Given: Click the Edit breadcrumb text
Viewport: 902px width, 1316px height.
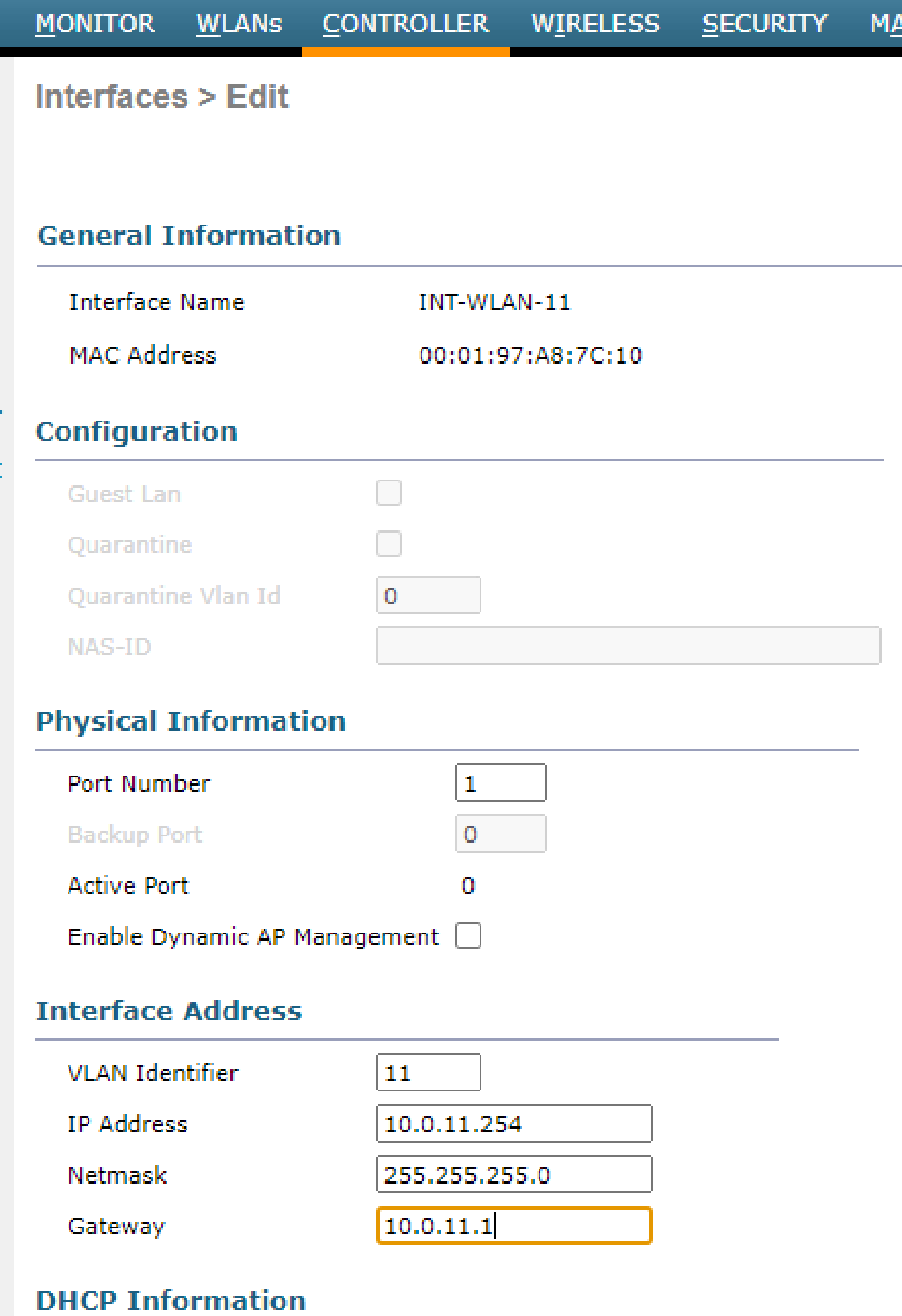Looking at the screenshot, I should click(257, 96).
